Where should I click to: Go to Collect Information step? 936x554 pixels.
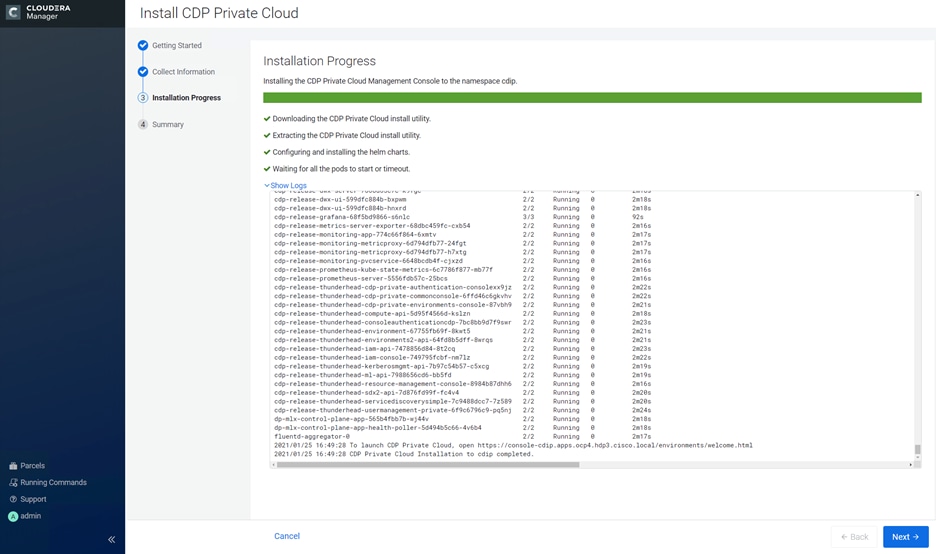click(183, 72)
